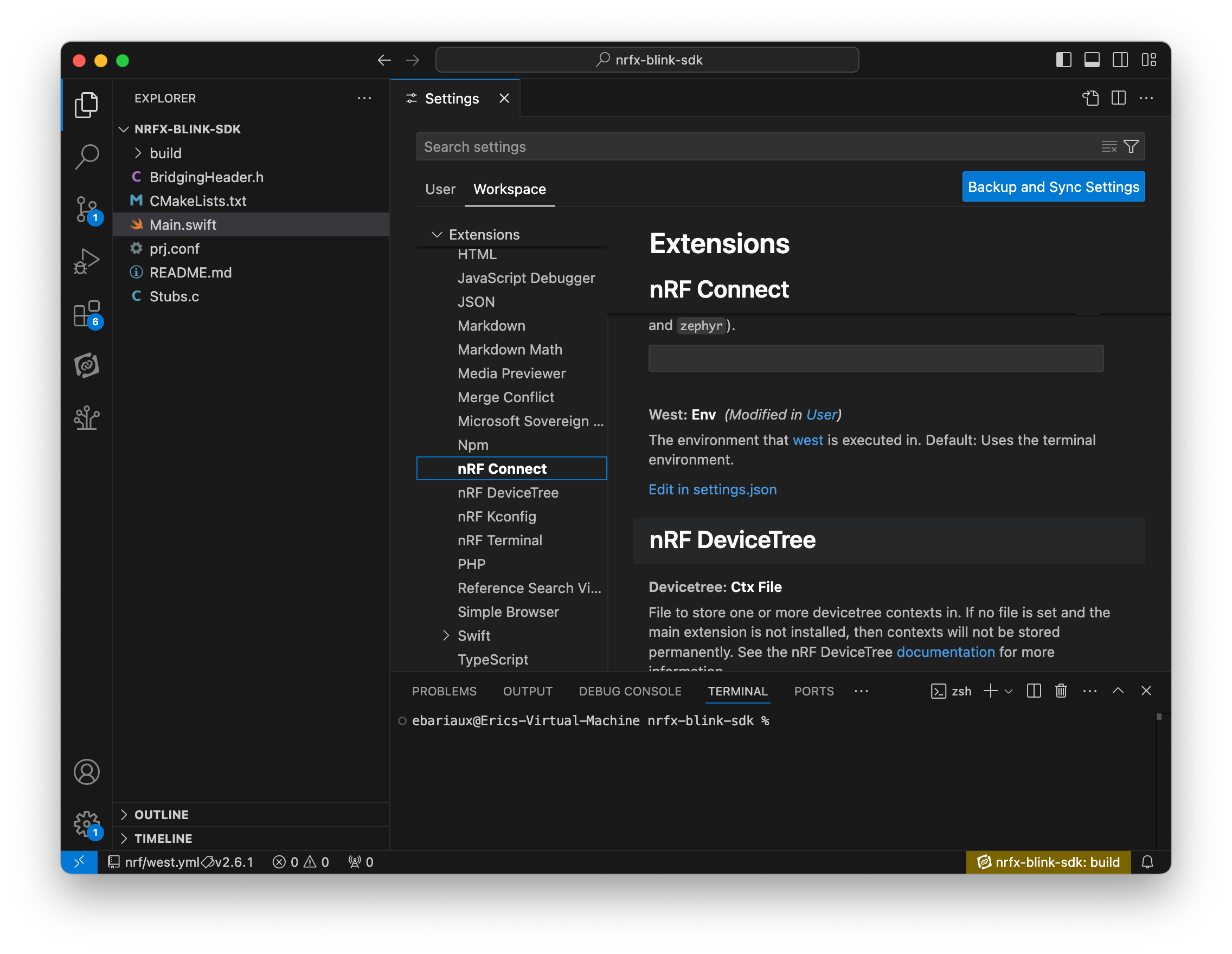This screenshot has width=1232, height=954.
Task: Open the nRF Connect sidebar icon
Action: [86, 365]
